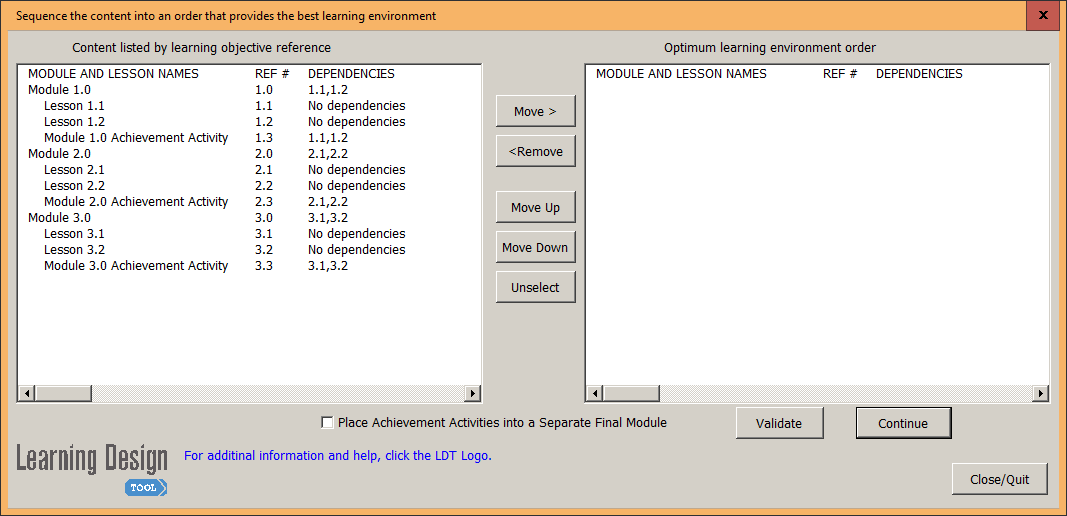The image size is (1067, 516).
Task: Click the Learning Design Tool logo
Action: [x=92, y=469]
